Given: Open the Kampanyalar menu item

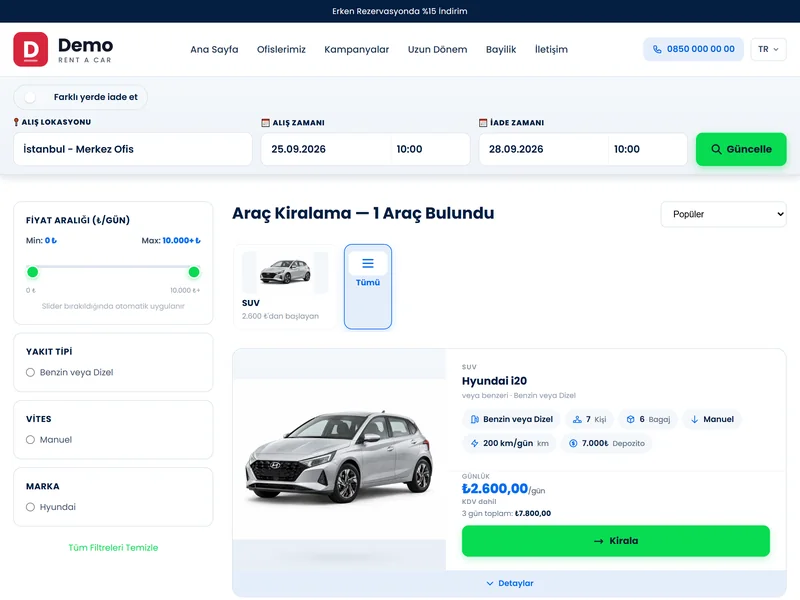Looking at the screenshot, I should (x=357, y=49).
